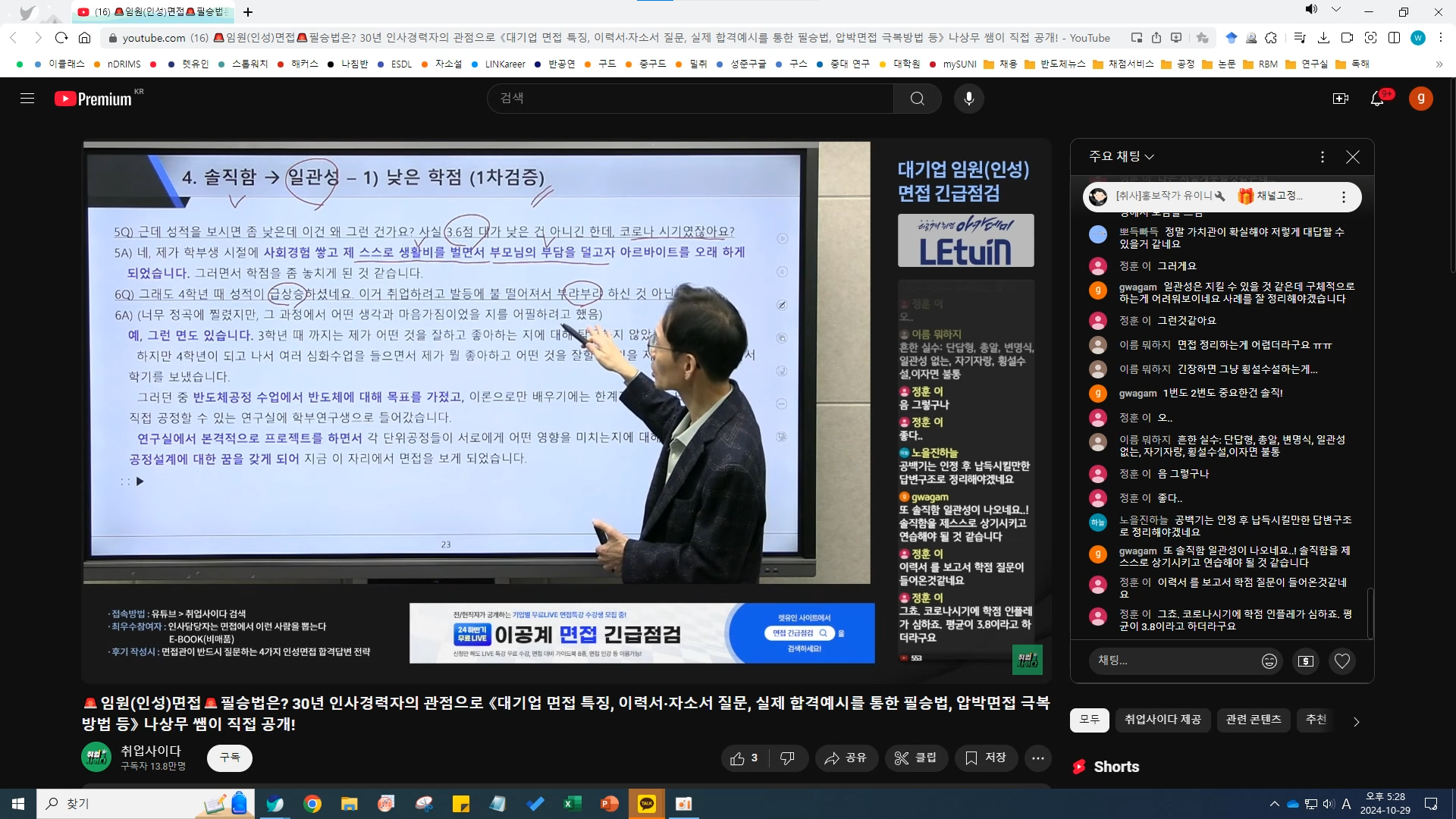Click the 공유 share button

pos(846,758)
